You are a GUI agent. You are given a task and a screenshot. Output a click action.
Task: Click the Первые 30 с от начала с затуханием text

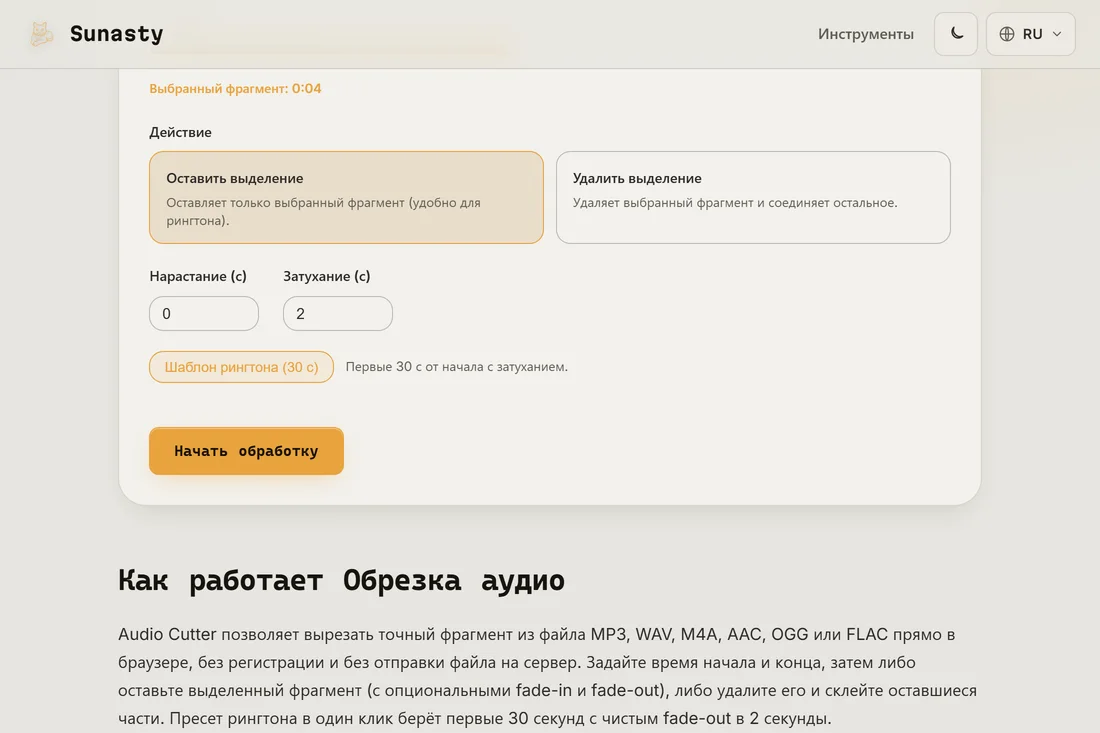coord(456,367)
